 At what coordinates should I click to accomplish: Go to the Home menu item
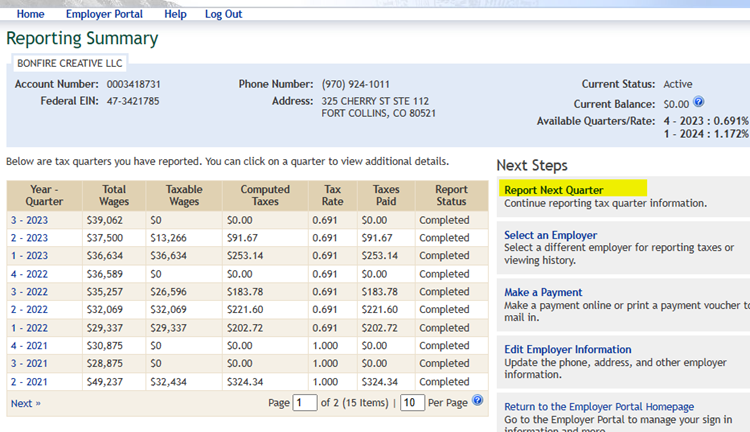pyautogui.click(x=30, y=14)
